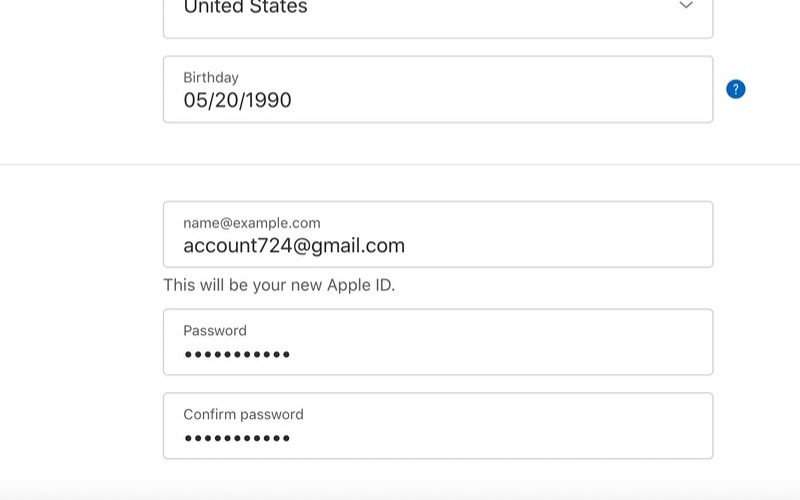The image size is (800, 500).
Task: Click the Password field label
Action: (215, 331)
